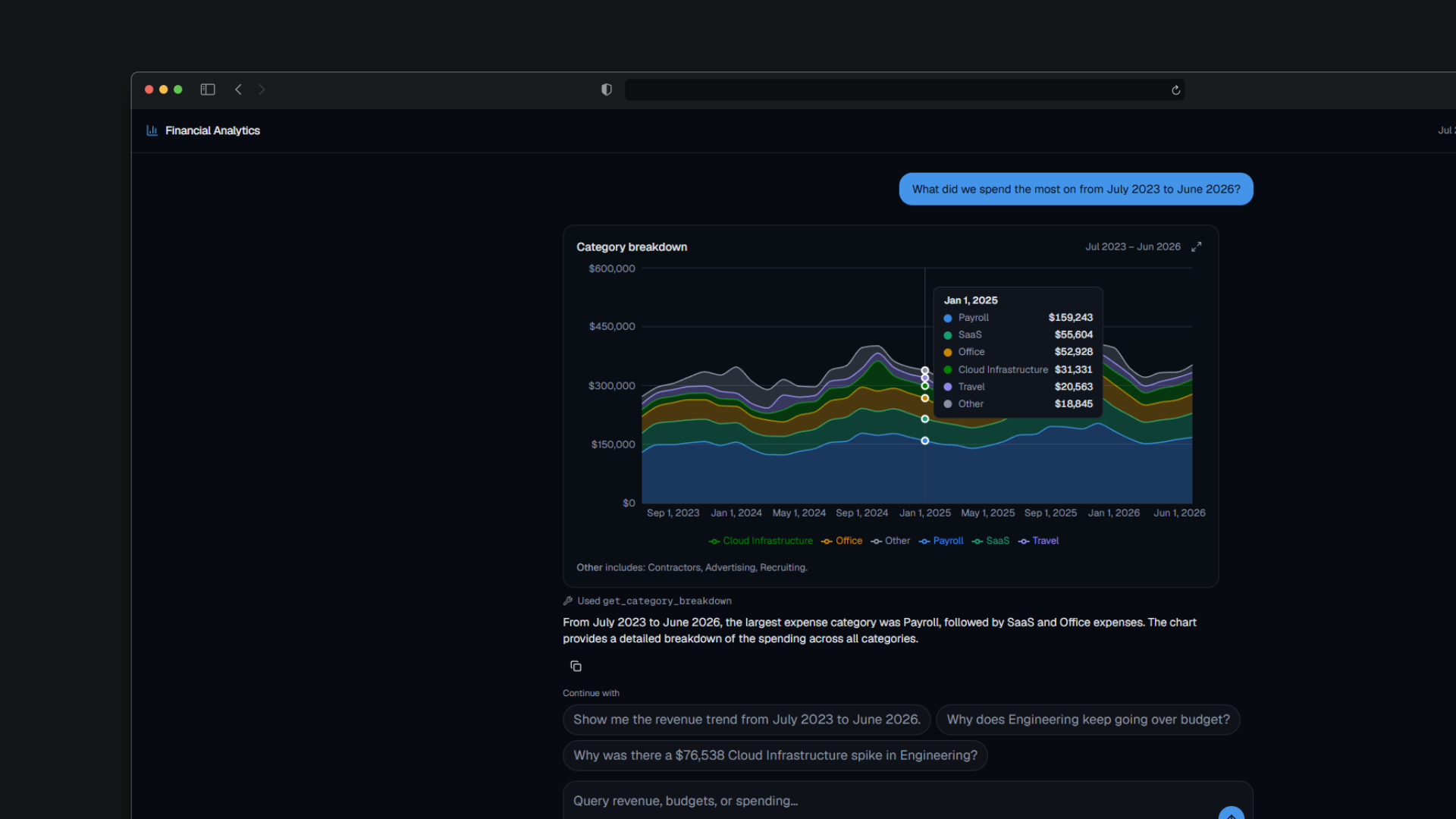Click the SaaS data point at Jan 2025
This screenshot has width=1456, height=819.
coord(924,419)
